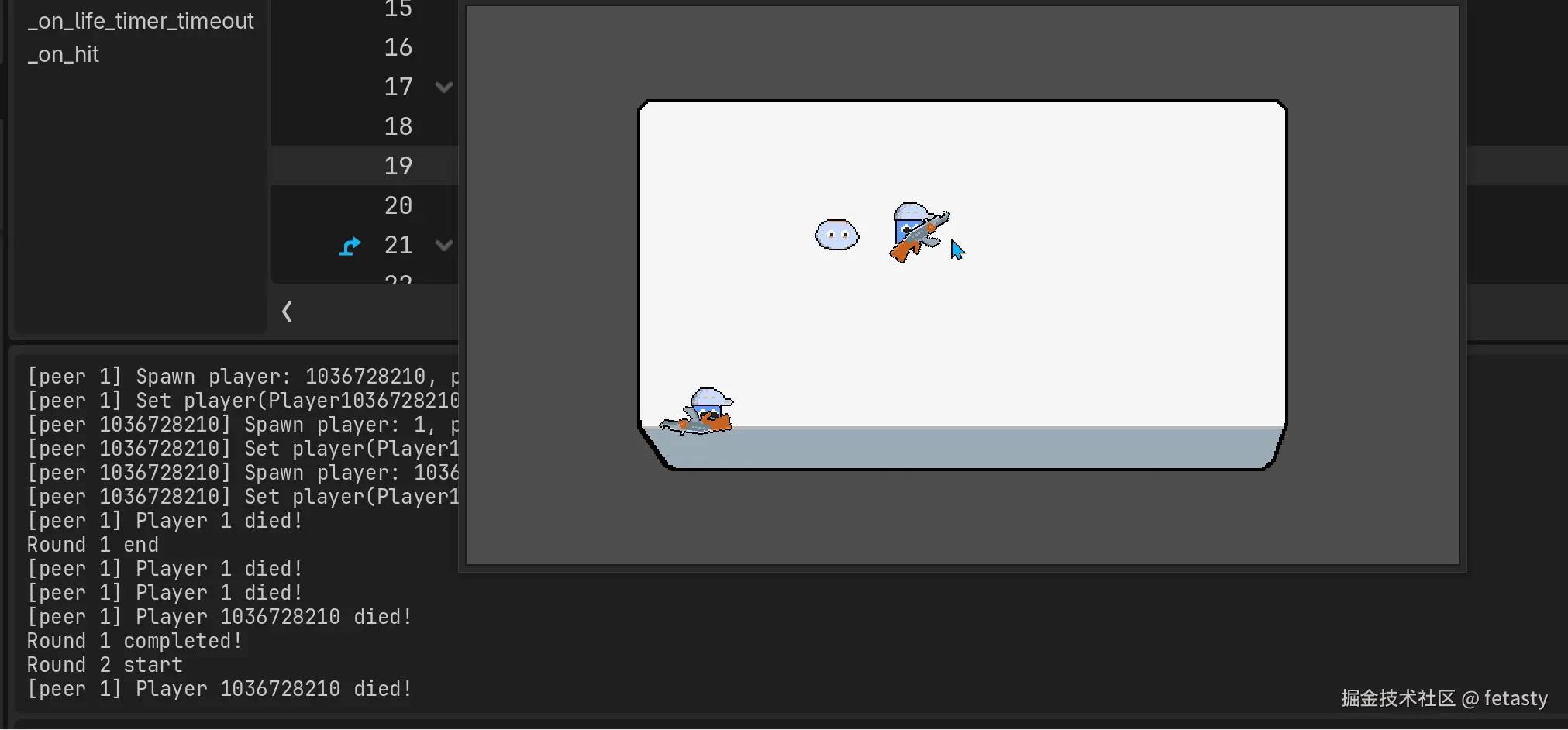Screen dimensions: 1568x730
Task: Collapse the code block at line 21
Action: (443, 245)
